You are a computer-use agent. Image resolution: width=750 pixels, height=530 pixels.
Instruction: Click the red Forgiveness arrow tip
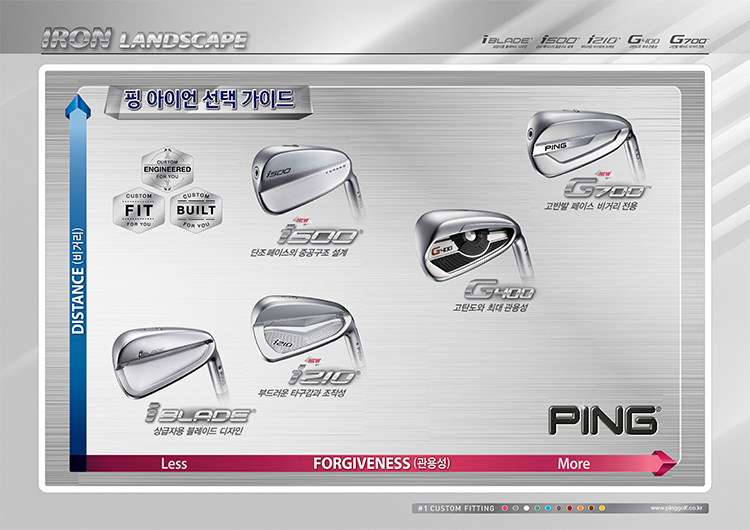tap(661, 463)
